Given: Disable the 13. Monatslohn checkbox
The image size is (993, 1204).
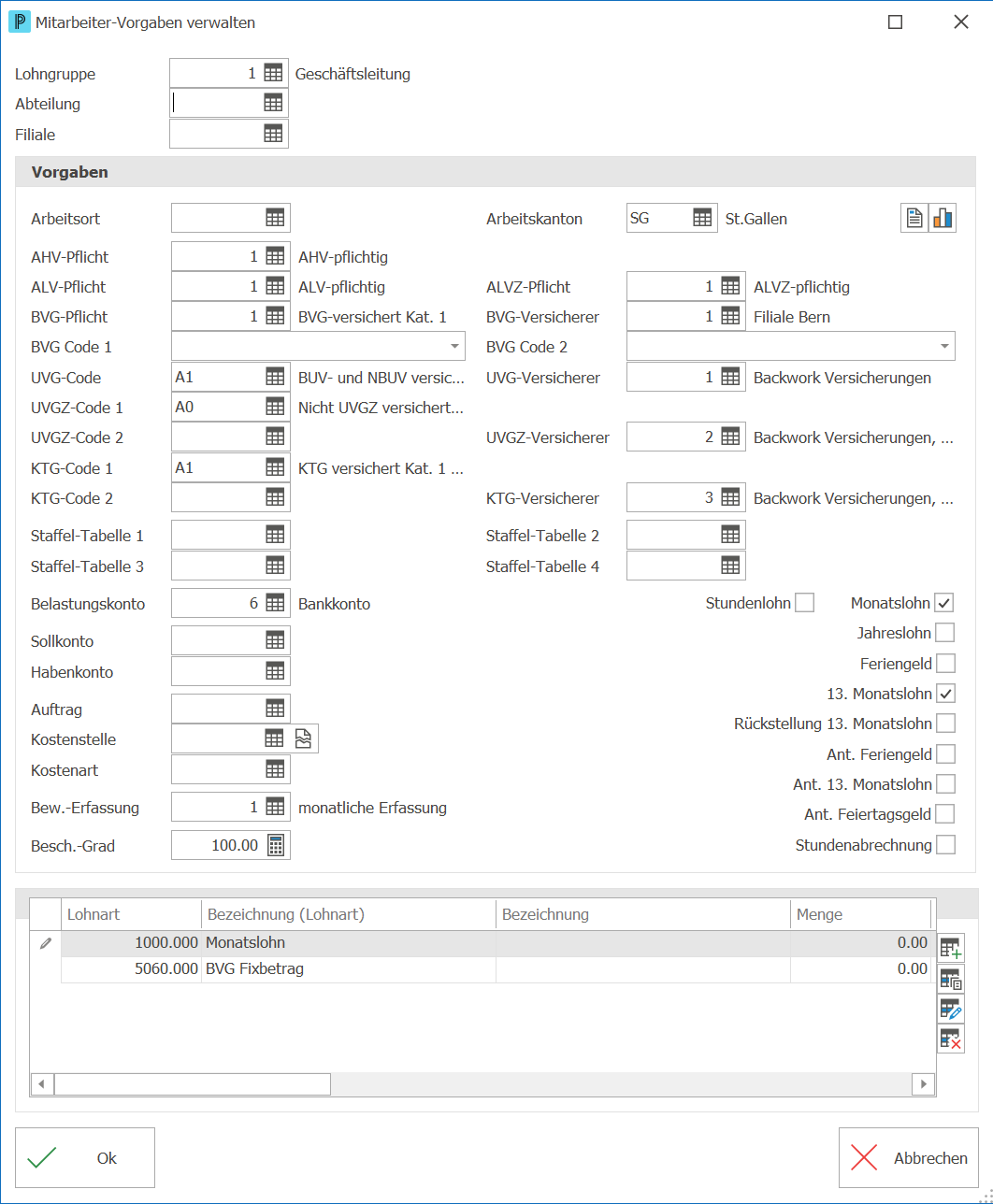Looking at the screenshot, I should tap(945, 693).
